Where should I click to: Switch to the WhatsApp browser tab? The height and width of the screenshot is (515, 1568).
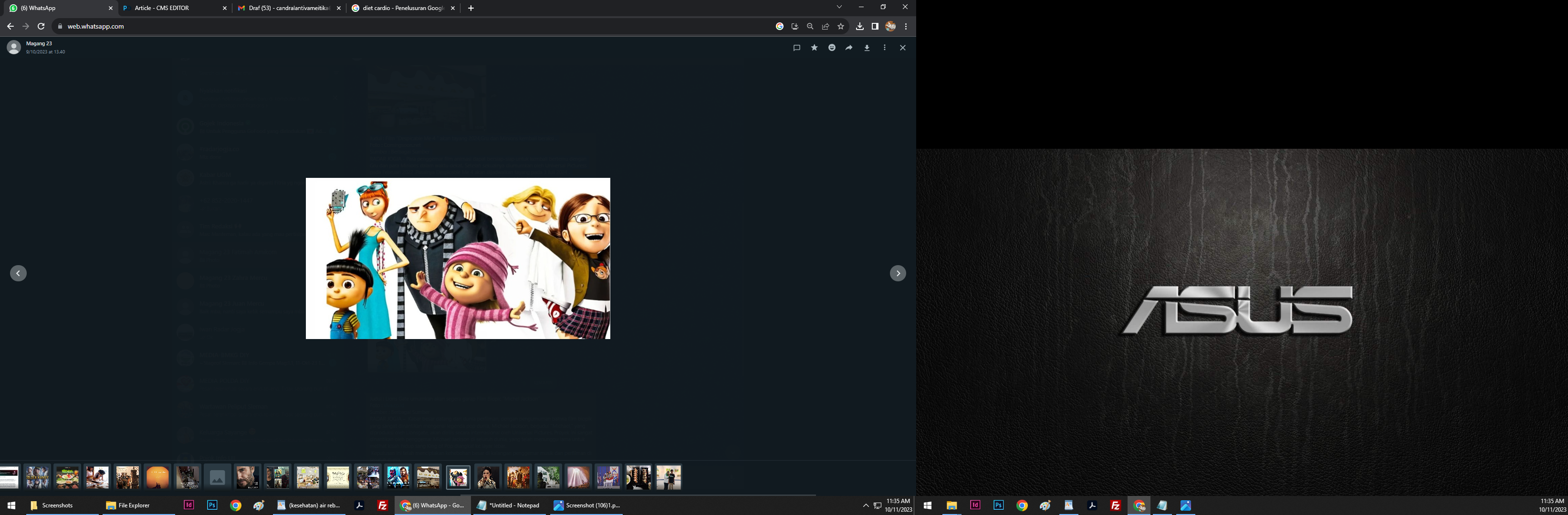coord(61,8)
